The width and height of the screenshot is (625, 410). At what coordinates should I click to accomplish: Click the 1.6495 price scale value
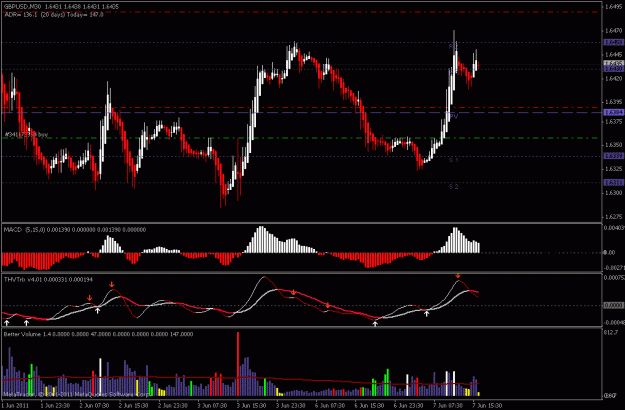(x=613, y=6)
